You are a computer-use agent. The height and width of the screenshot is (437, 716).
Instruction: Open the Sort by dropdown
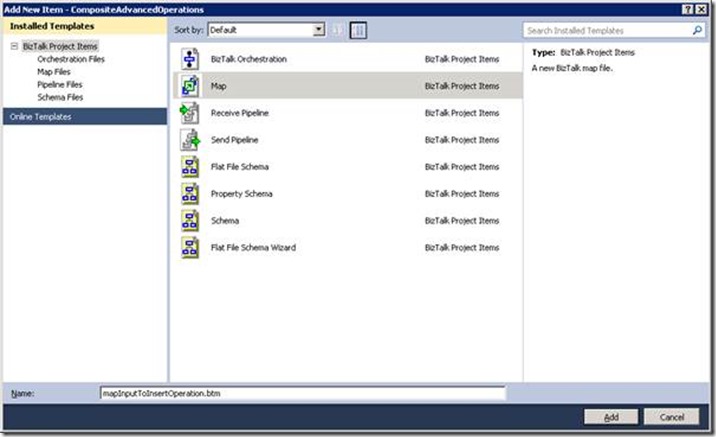319,30
